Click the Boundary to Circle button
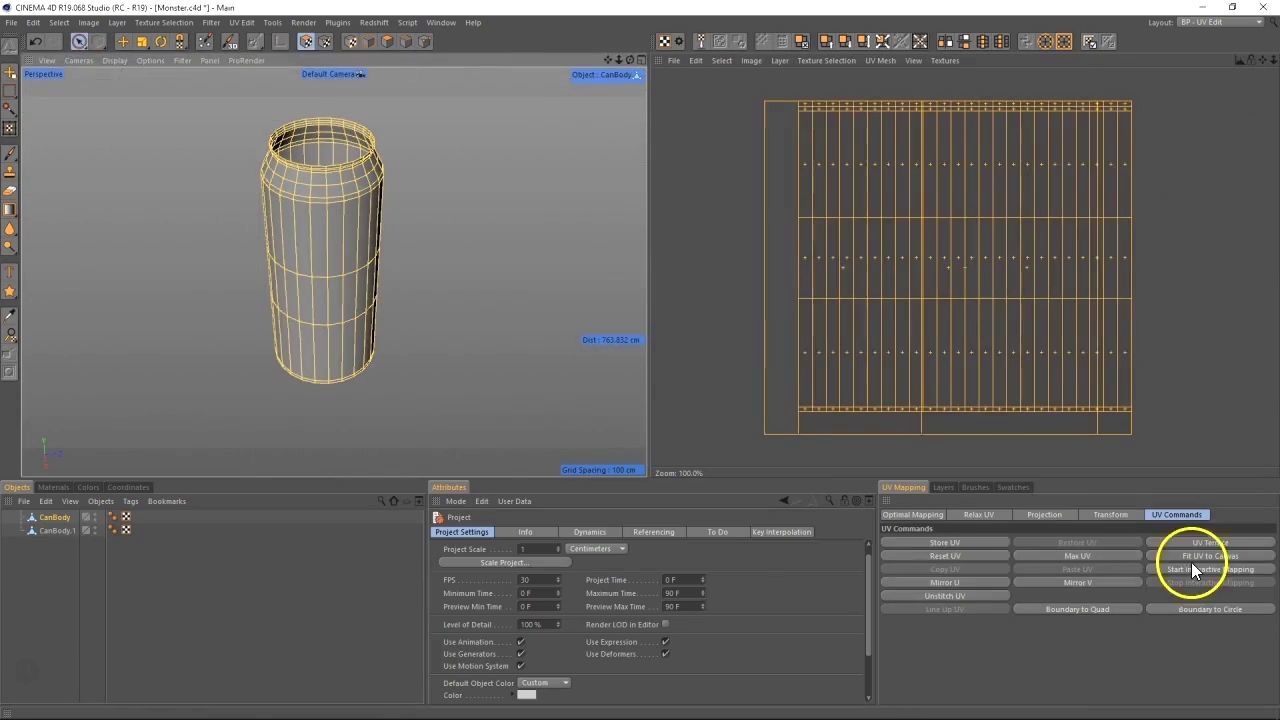The width and height of the screenshot is (1280, 720). pyautogui.click(x=1210, y=609)
